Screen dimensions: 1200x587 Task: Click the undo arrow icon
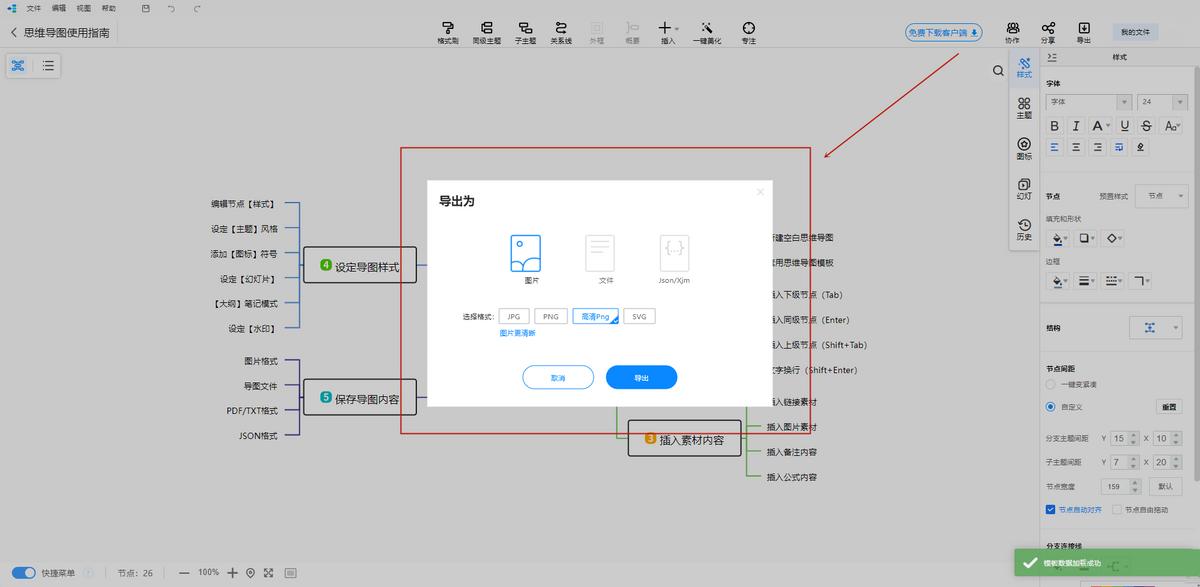(171, 8)
